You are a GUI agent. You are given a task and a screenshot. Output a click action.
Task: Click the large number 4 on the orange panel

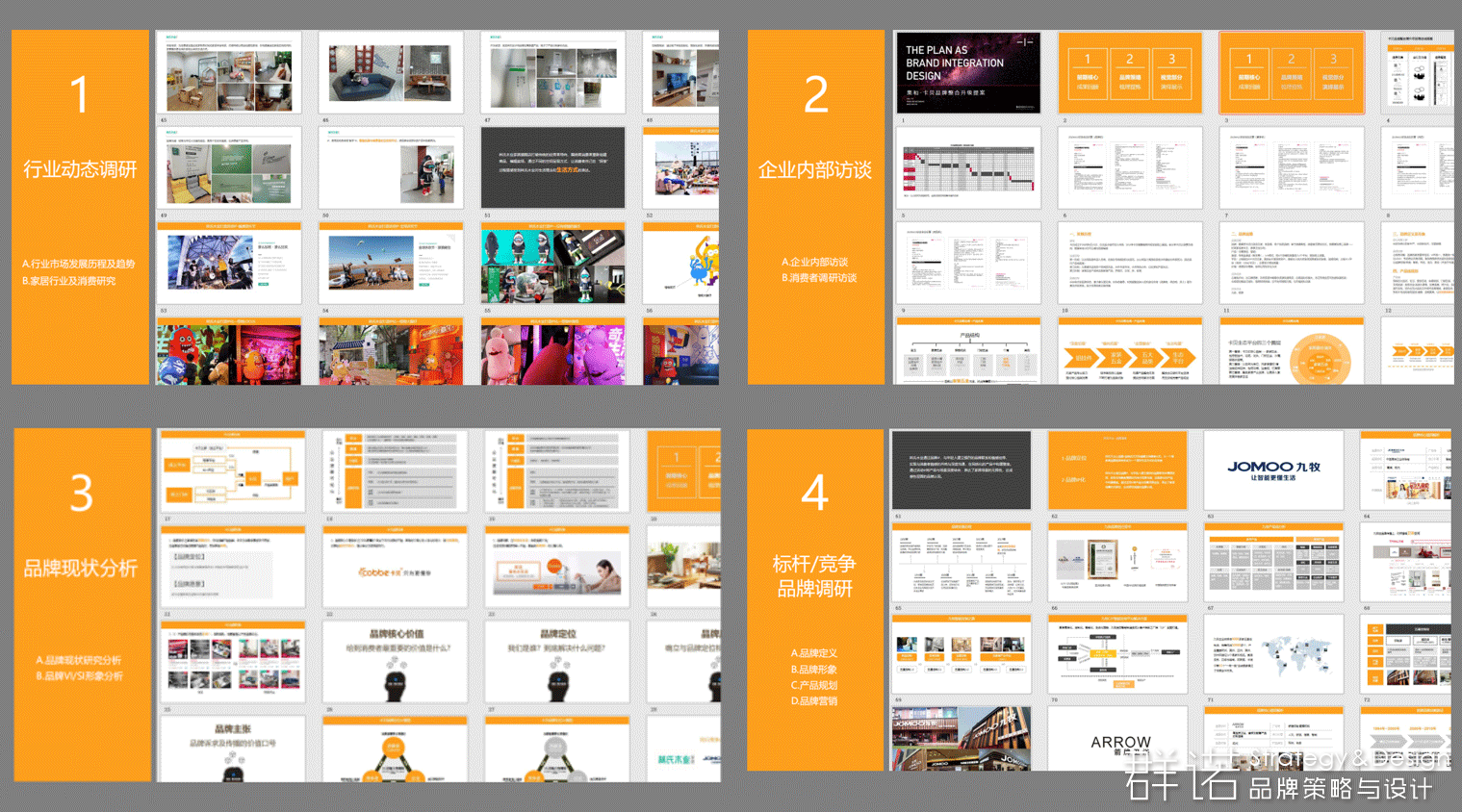tap(814, 494)
